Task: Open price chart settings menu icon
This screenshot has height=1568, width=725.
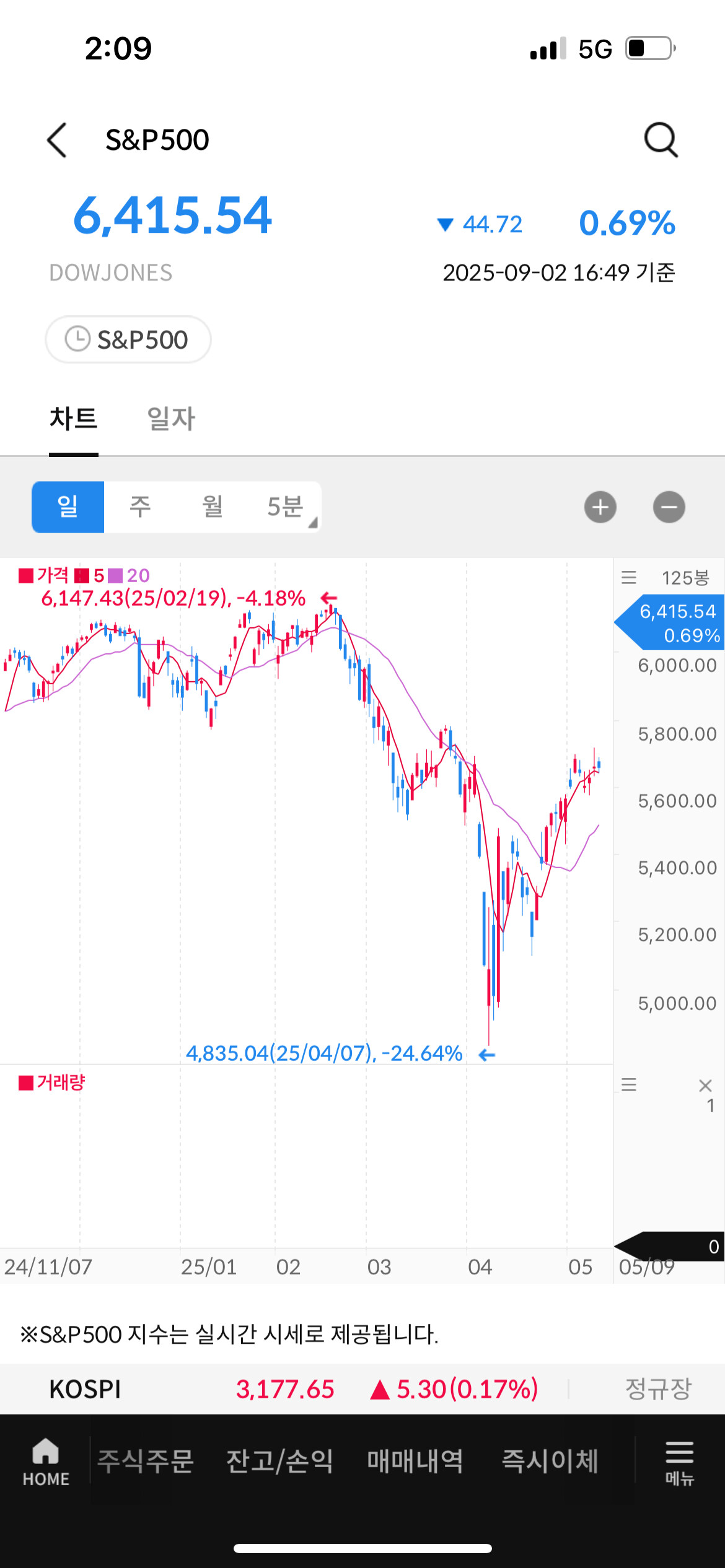Action: [x=628, y=578]
